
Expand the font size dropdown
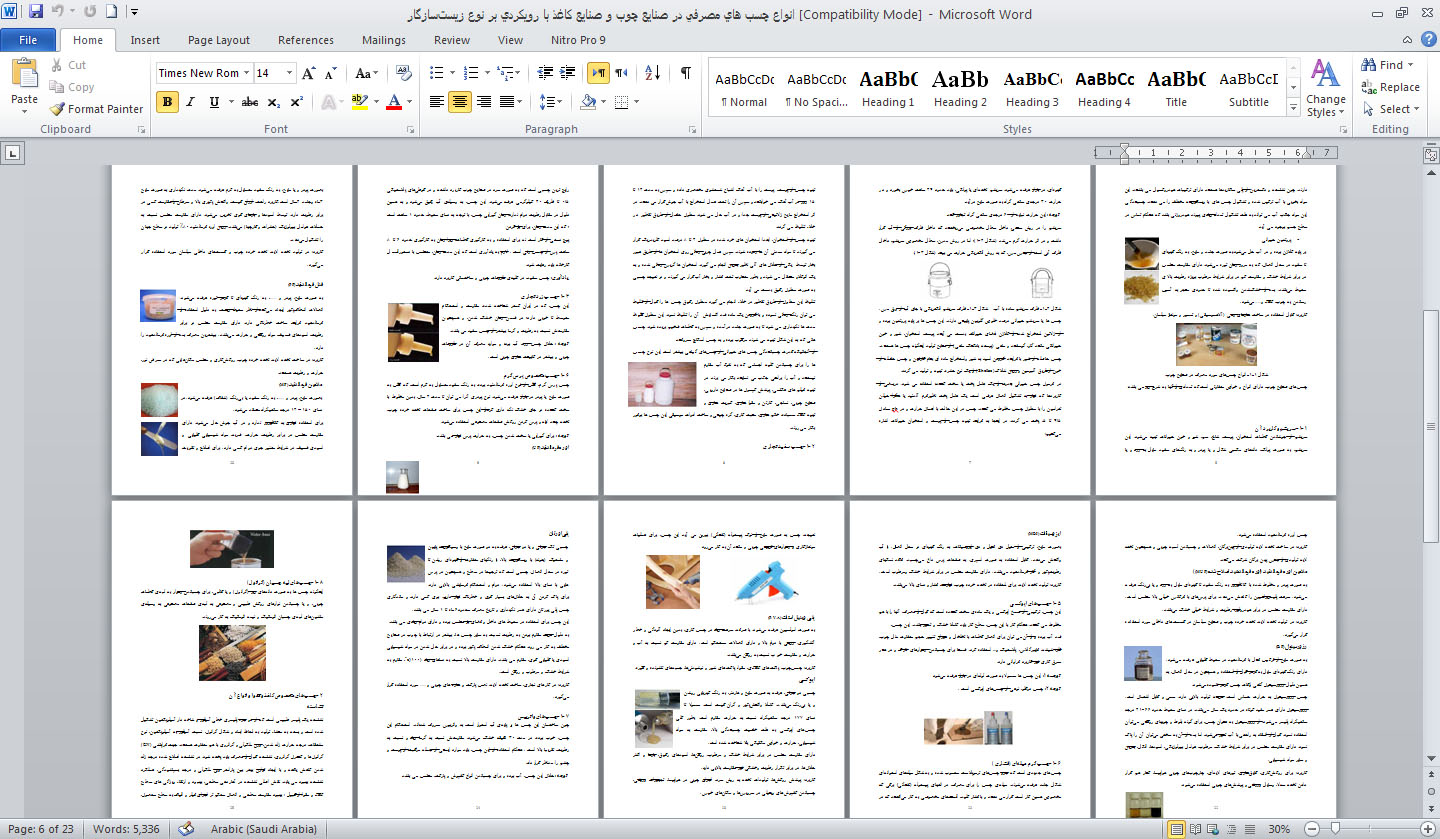291,73
